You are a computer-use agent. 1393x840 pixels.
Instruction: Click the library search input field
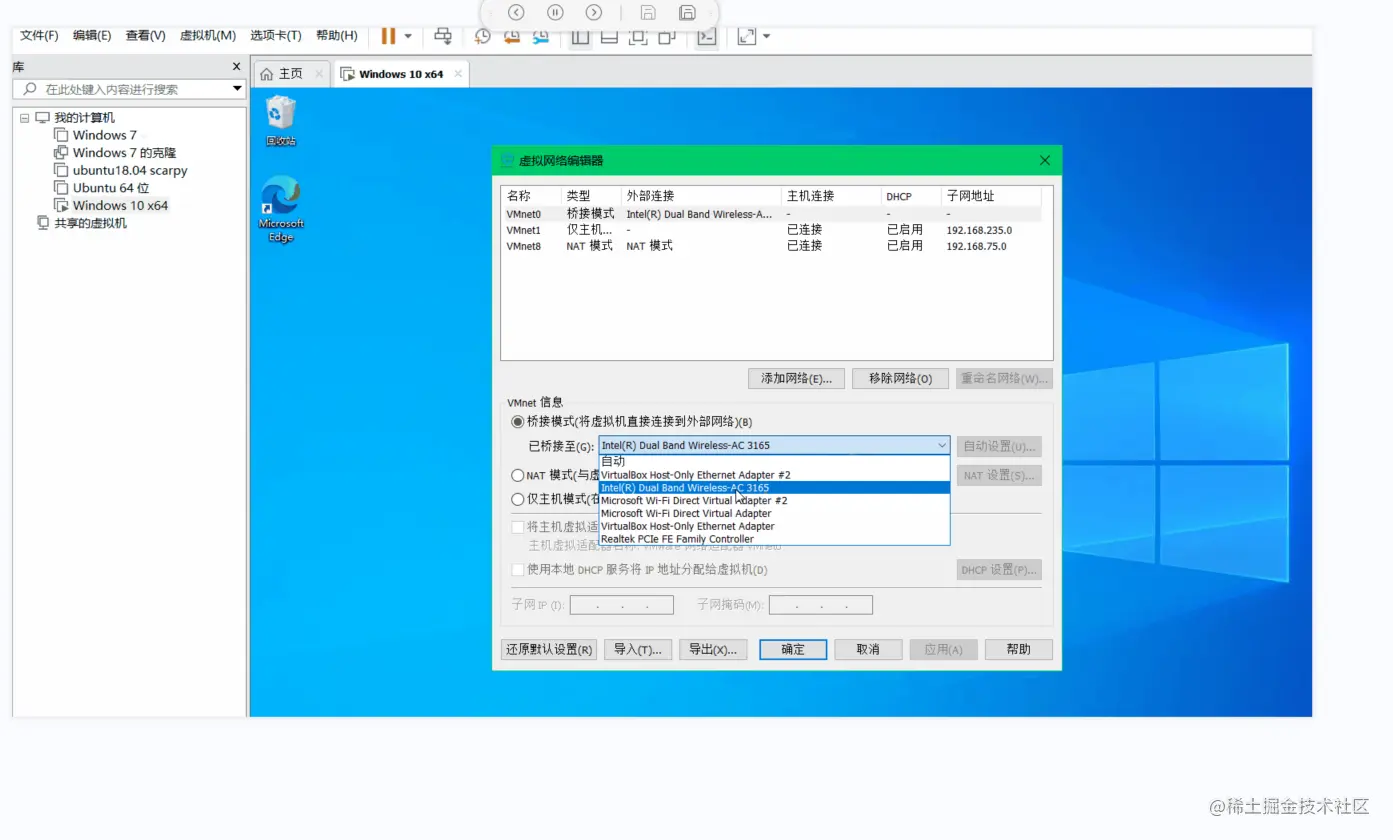122,89
